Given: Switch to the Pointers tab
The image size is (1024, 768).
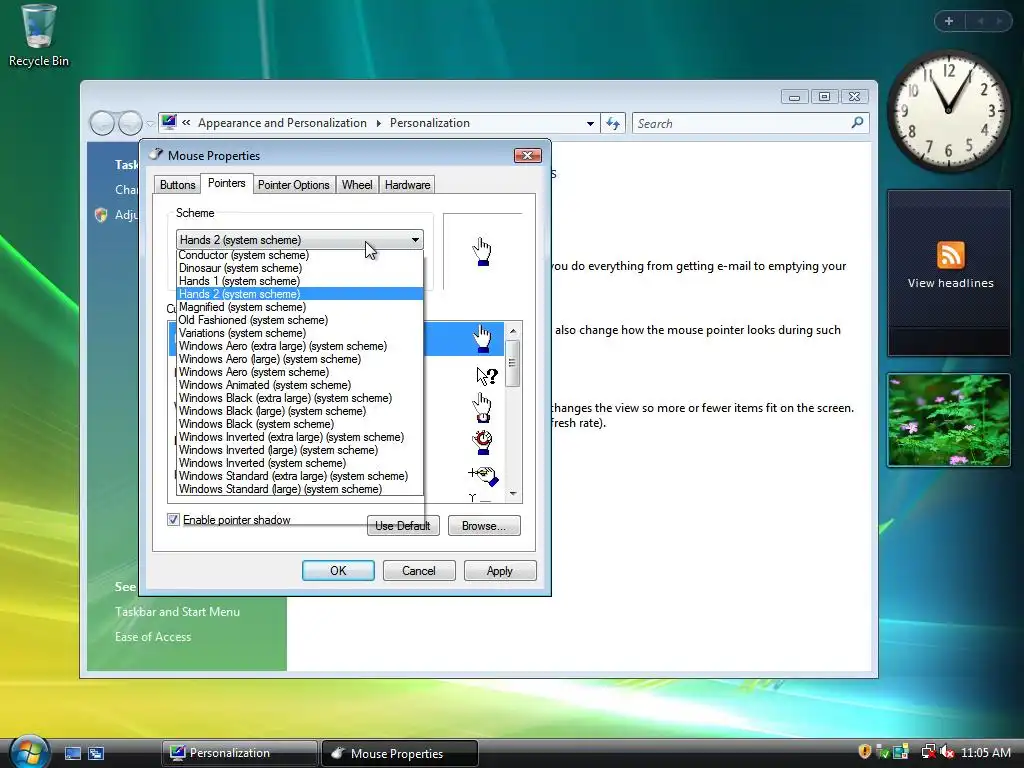Looking at the screenshot, I should pos(227,184).
